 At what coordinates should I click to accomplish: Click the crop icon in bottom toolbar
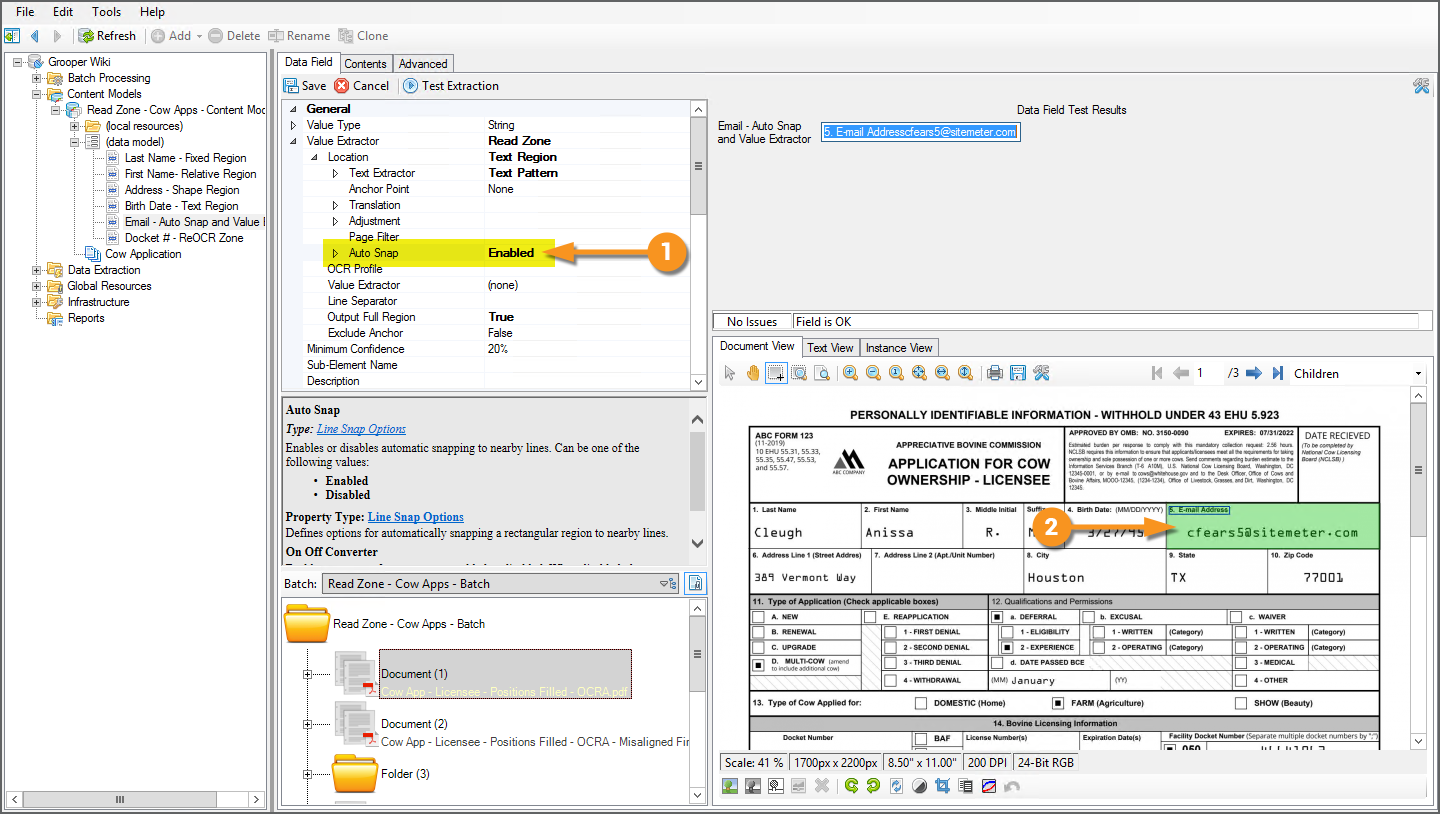pyautogui.click(x=942, y=786)
